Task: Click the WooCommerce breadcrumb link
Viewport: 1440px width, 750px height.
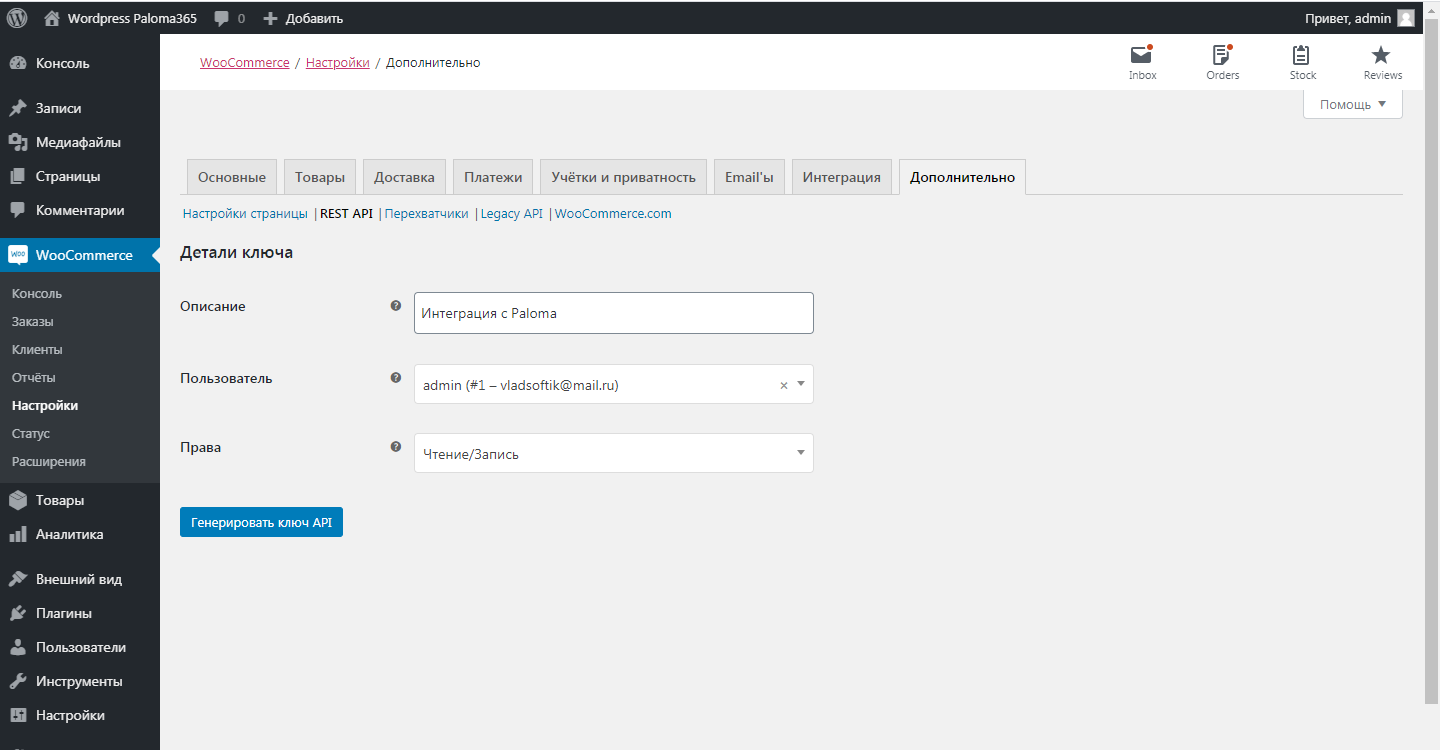Action: (x=244, y=63)
